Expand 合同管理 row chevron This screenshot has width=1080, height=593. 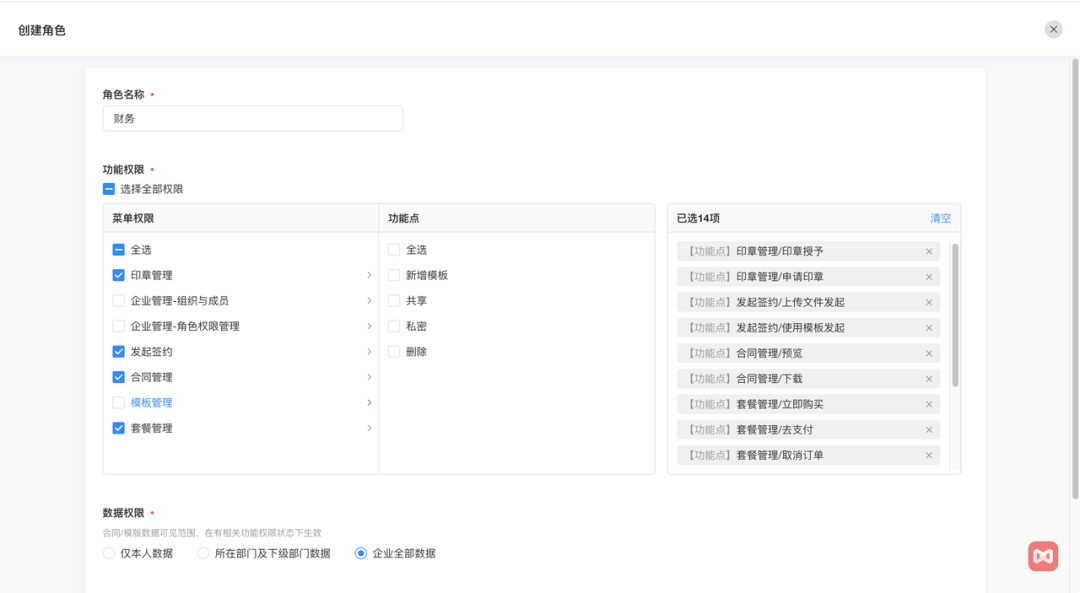[x=369, y=377]
